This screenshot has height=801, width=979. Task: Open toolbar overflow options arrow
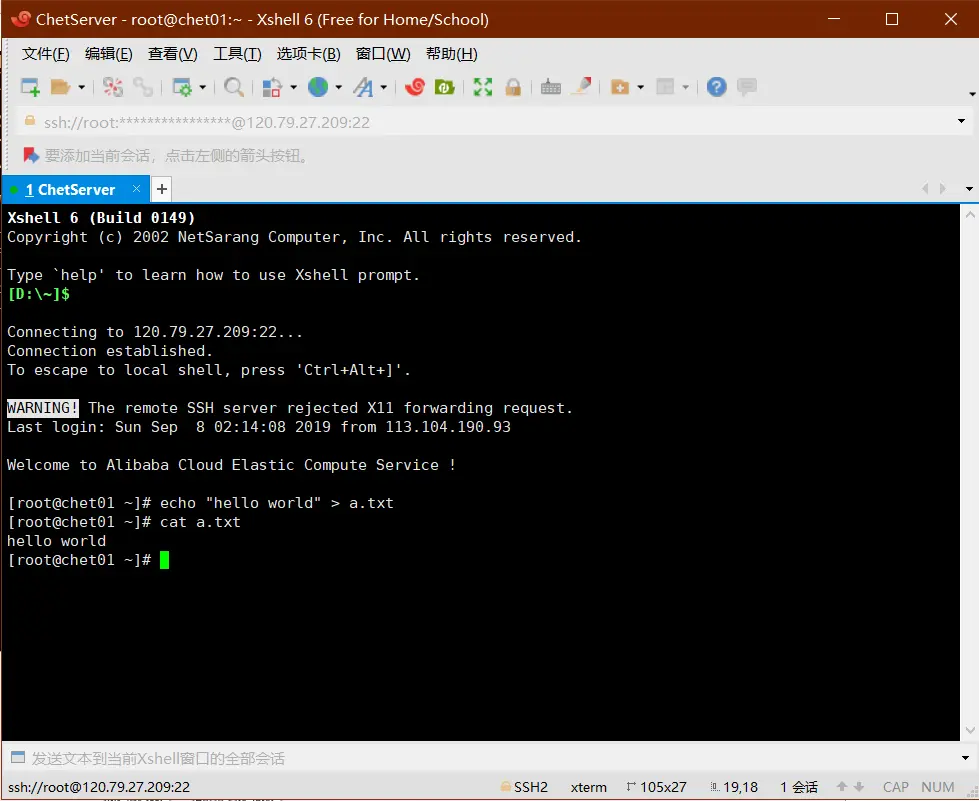972,94
